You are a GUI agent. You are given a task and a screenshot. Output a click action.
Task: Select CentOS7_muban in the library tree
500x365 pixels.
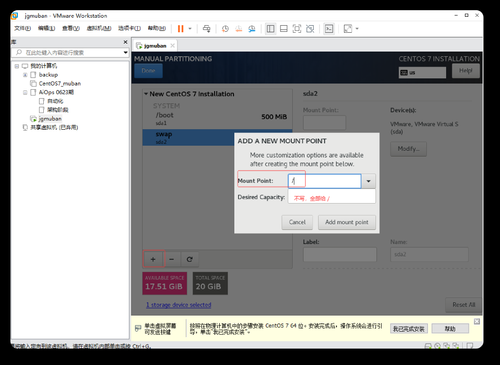pos(60,83)
